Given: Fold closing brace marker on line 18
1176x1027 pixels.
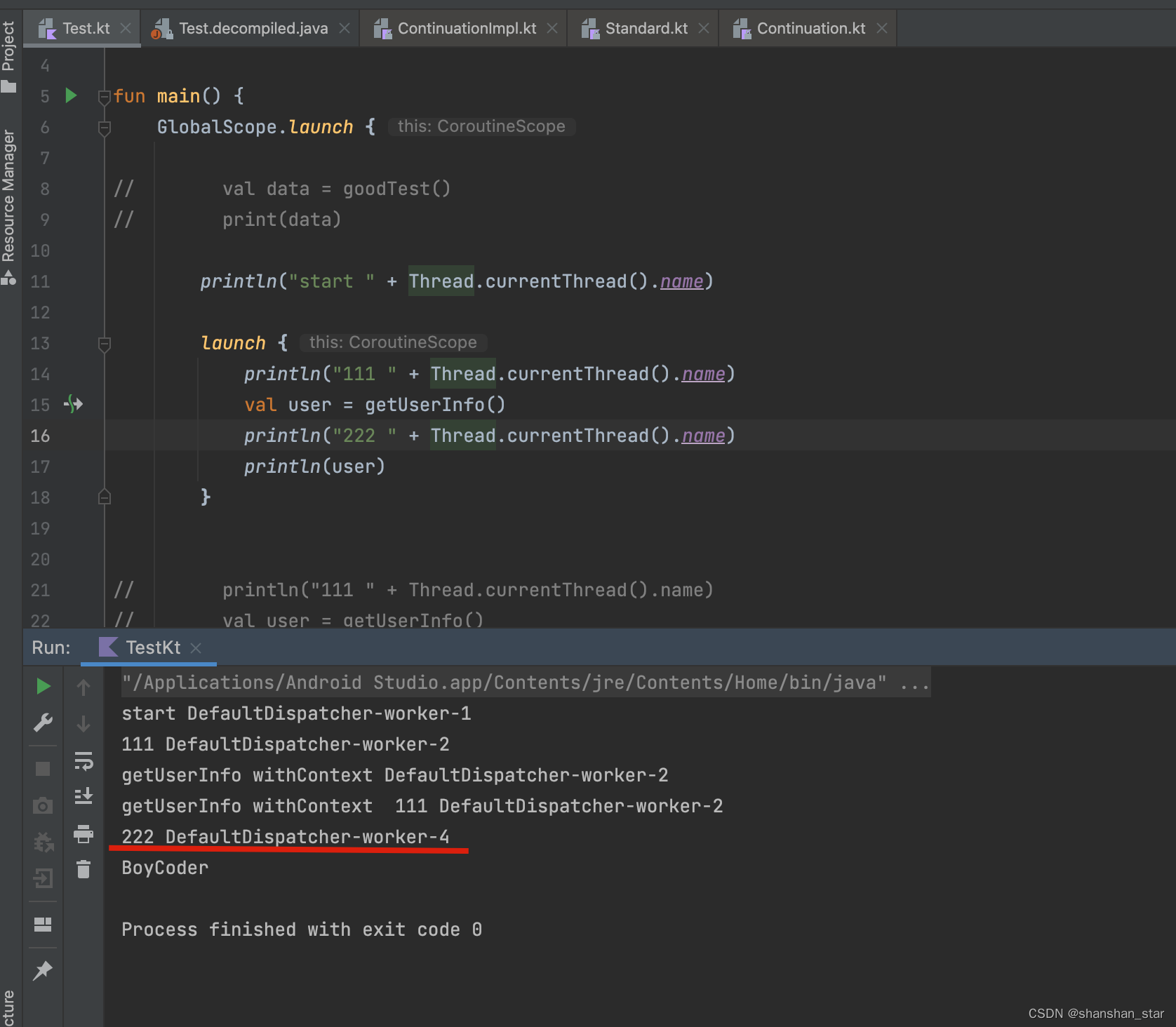Looking at the screenshot, I should pos(105,497).
